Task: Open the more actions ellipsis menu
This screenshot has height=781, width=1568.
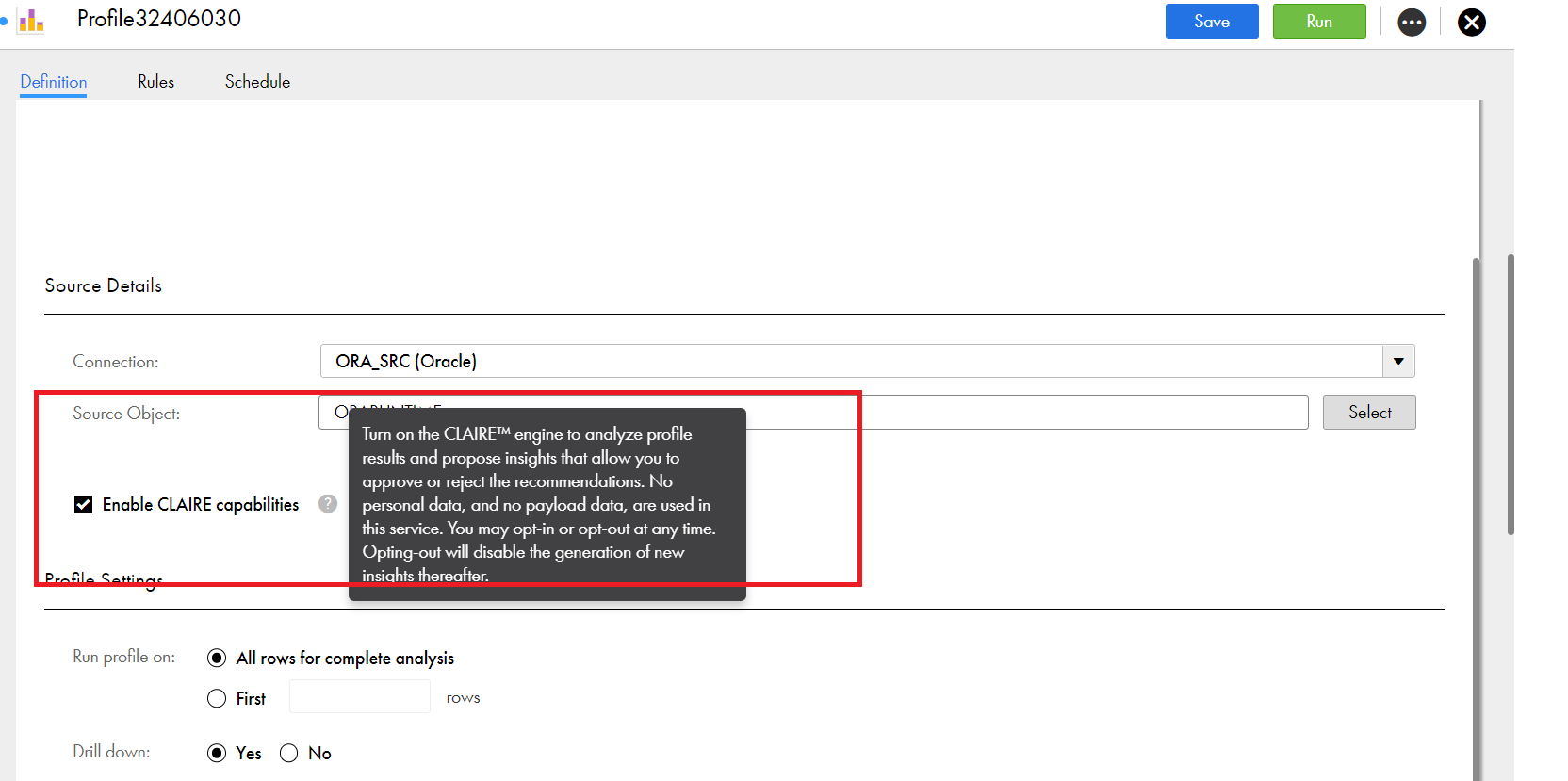Action: [x=1412, y=22]
